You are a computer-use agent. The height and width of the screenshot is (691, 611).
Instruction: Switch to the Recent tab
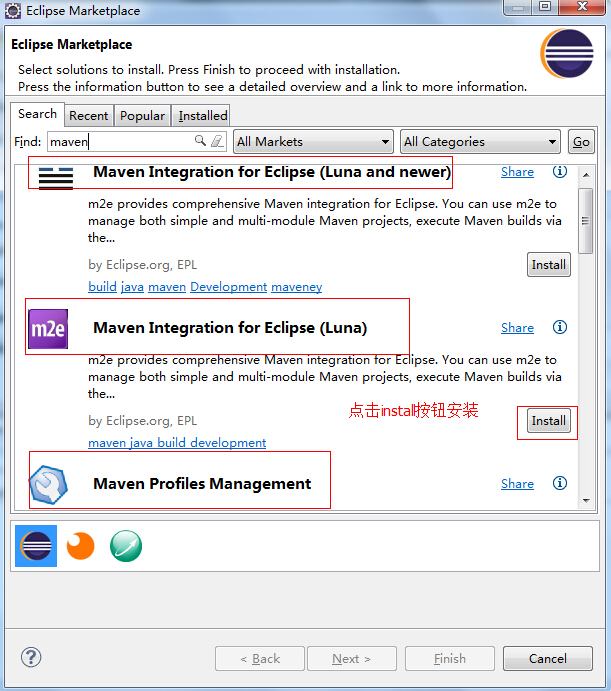coord(89,115)
